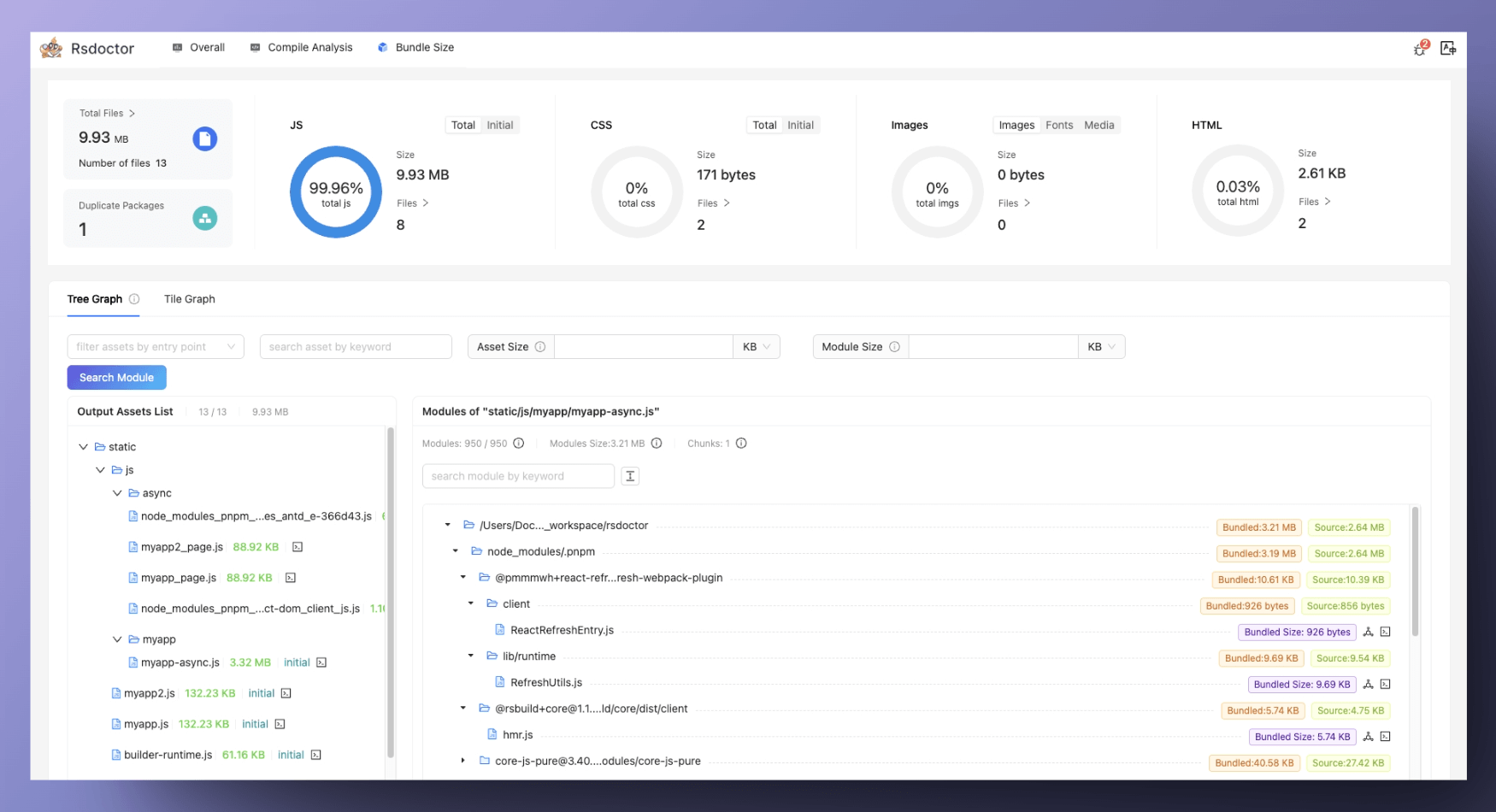The height and width of the screenshot is (812, 1496).
Task: Click info icon next to Modules Size 3.21 MB
Action: click(657, 444)
